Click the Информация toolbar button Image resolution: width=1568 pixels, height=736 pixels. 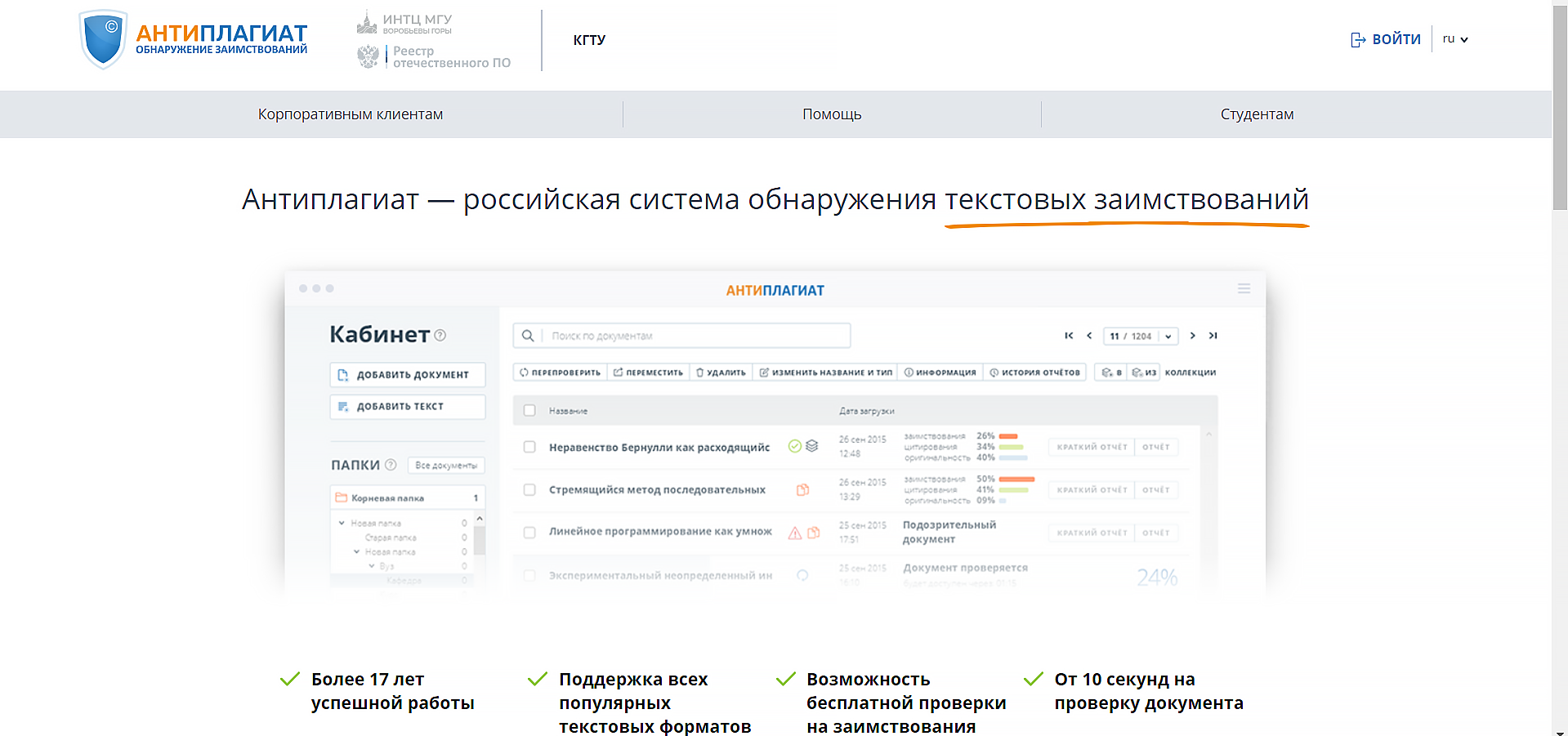(940, 372)
